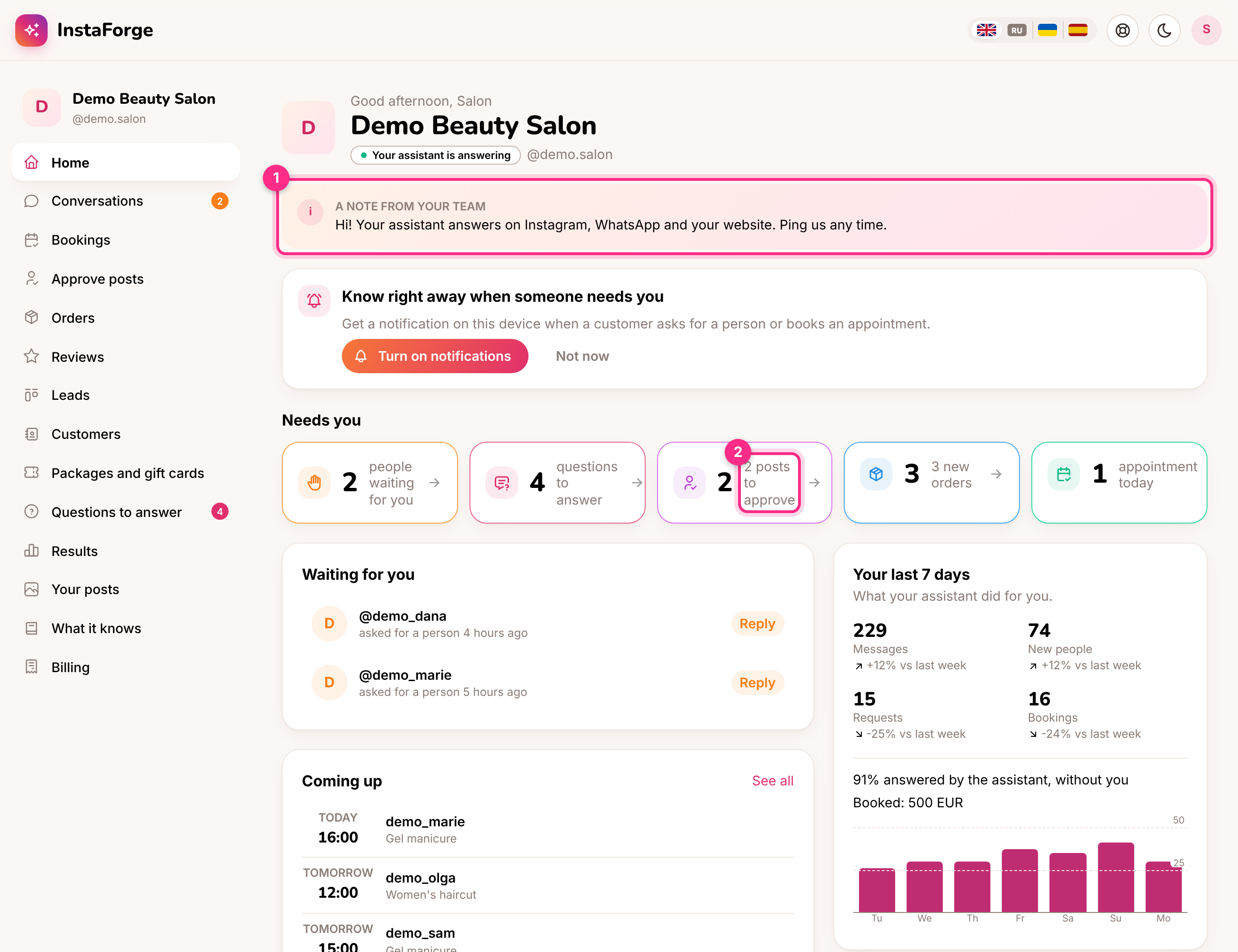Reply to @demo_dana
The image size is (1238, 952).
[x=757, y=624]
